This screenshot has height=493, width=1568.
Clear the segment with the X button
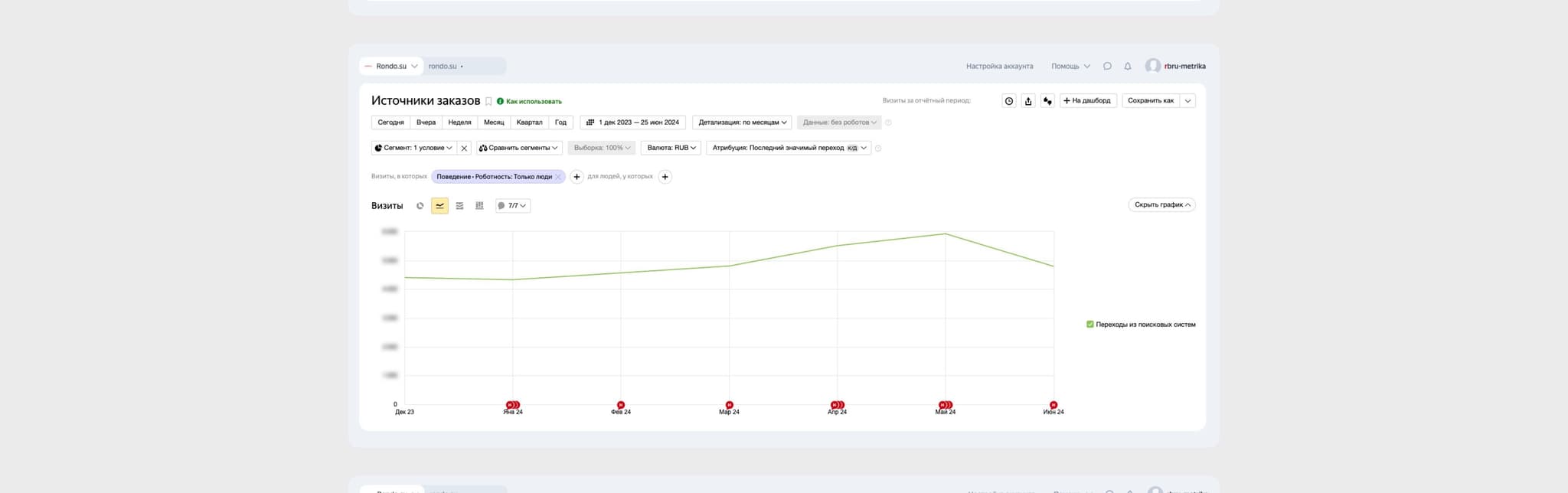(464, 149)
